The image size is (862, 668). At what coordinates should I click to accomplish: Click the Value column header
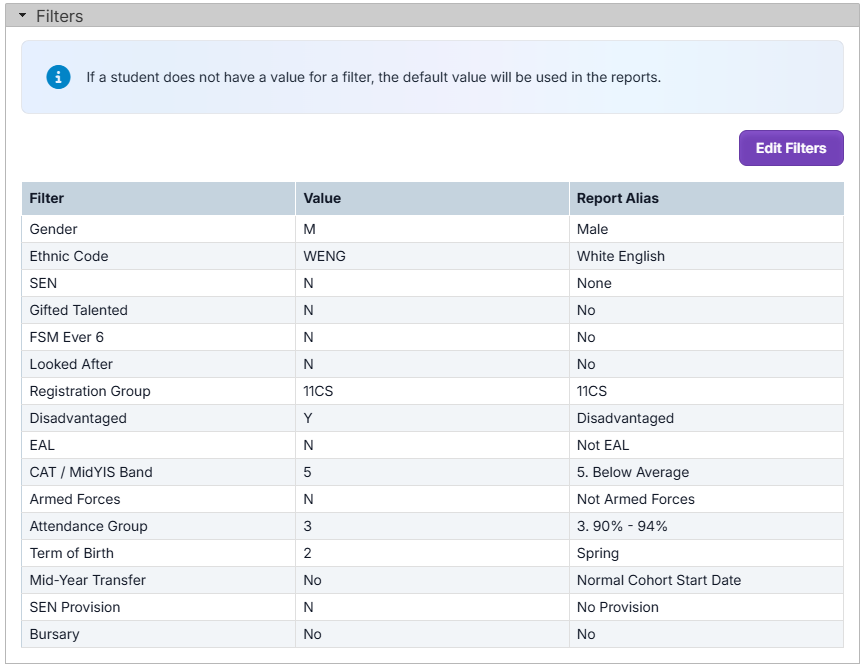(322, 198)
